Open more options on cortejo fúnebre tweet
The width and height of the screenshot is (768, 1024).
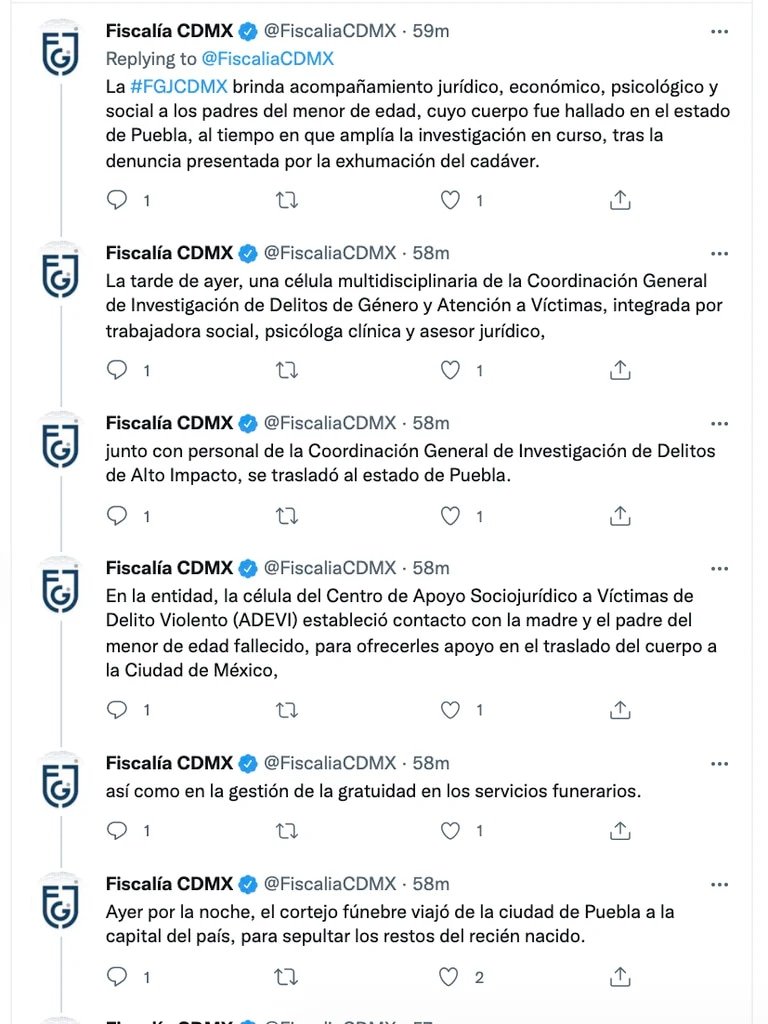coord(719,884)
